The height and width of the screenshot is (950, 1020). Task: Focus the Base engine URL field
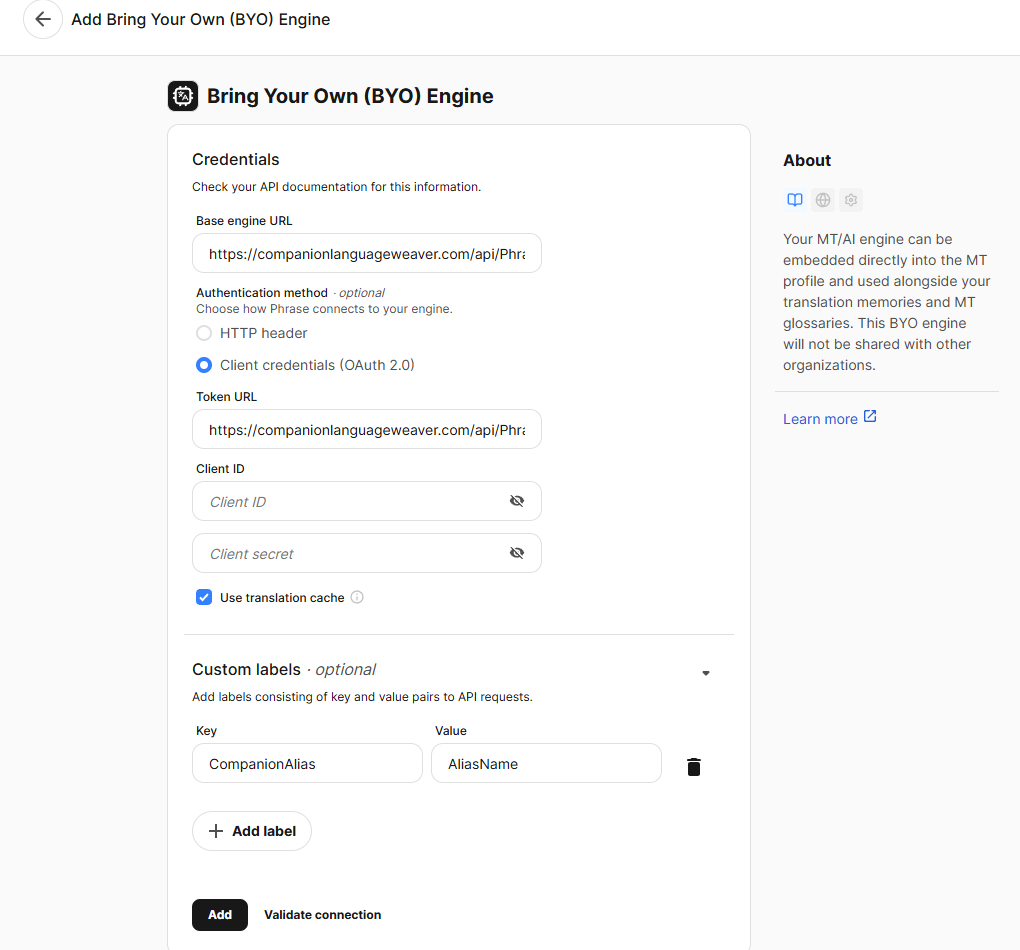click(x=367, y=253)
